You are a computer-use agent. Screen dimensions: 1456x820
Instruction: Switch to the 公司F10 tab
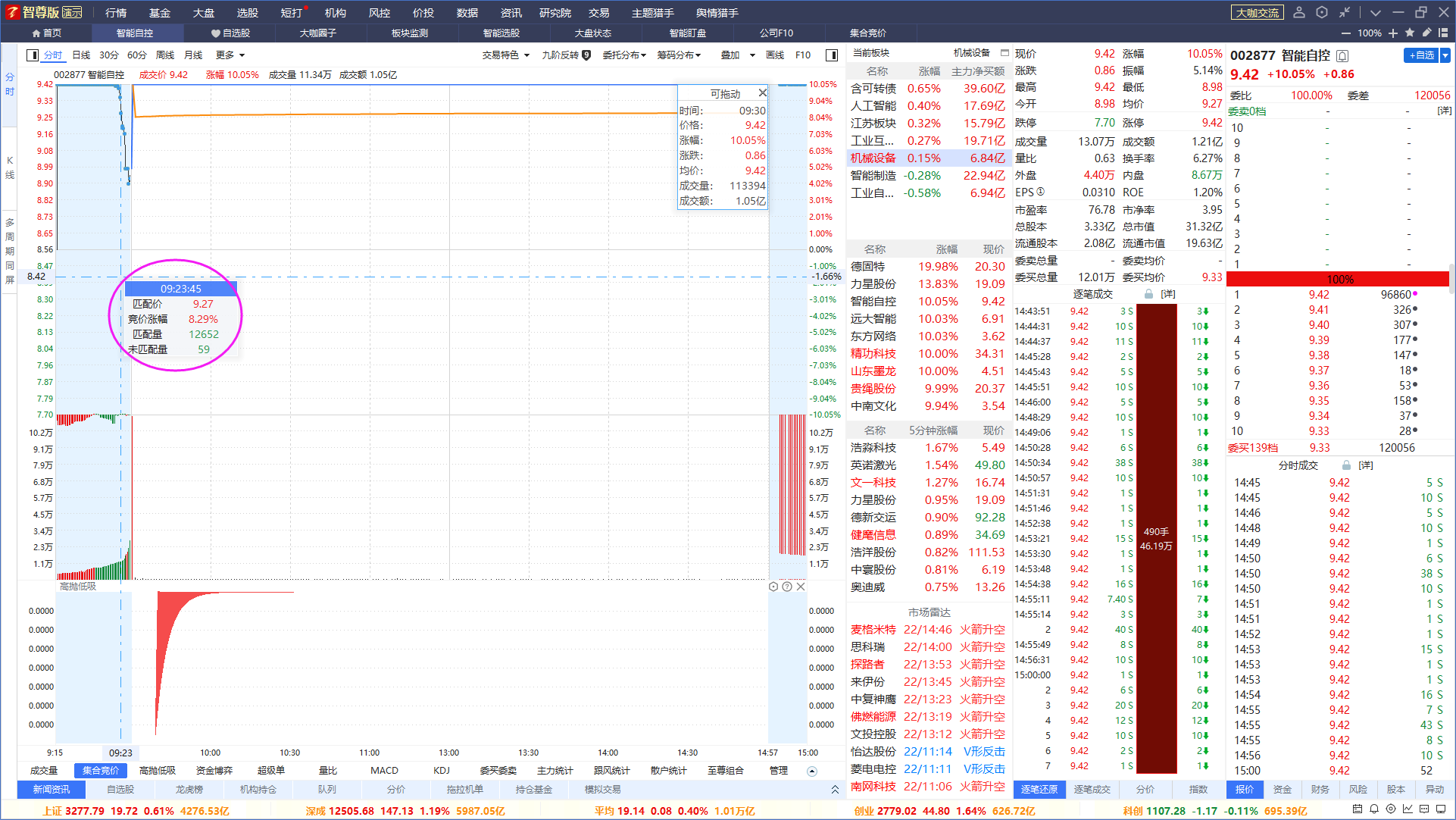tap(776, 33)
